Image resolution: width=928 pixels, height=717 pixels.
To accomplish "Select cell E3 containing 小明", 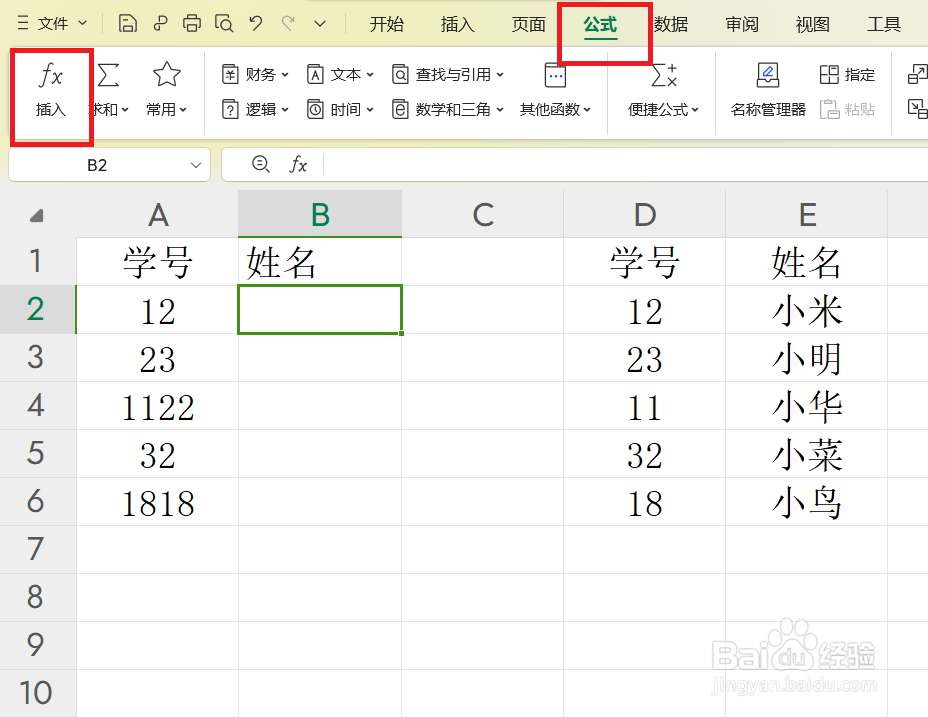I will (x=807, y=358).
